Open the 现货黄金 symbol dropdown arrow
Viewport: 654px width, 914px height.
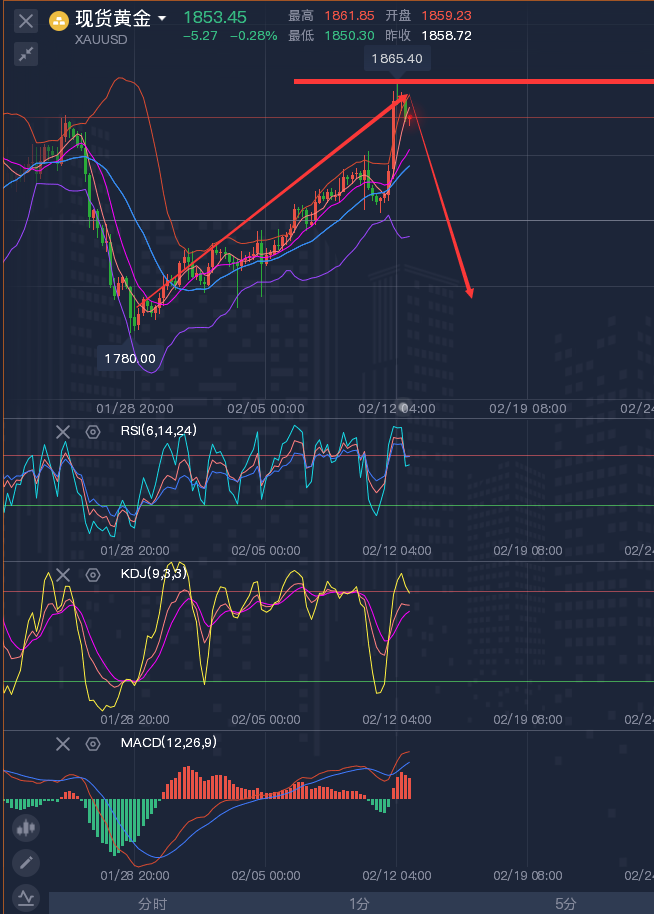pos(162,18)
